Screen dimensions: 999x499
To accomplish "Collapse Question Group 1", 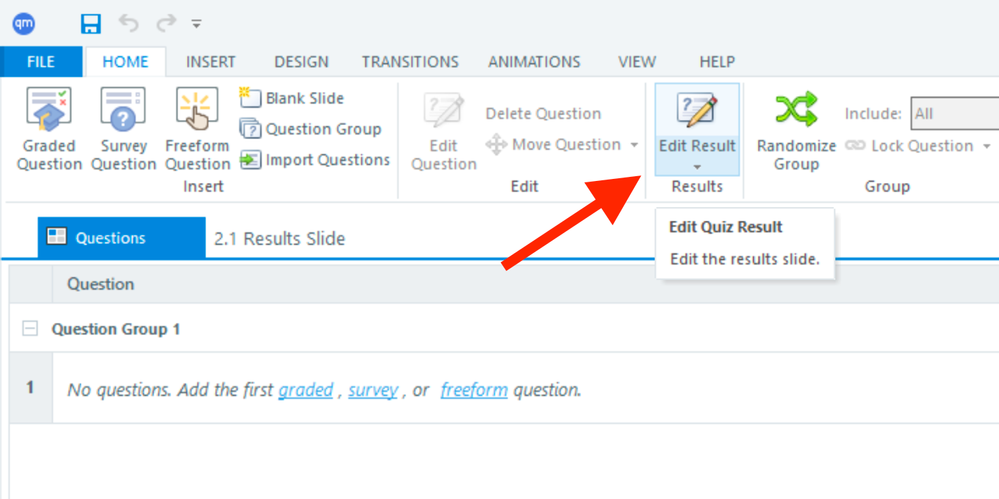I will tap(30, 329).
